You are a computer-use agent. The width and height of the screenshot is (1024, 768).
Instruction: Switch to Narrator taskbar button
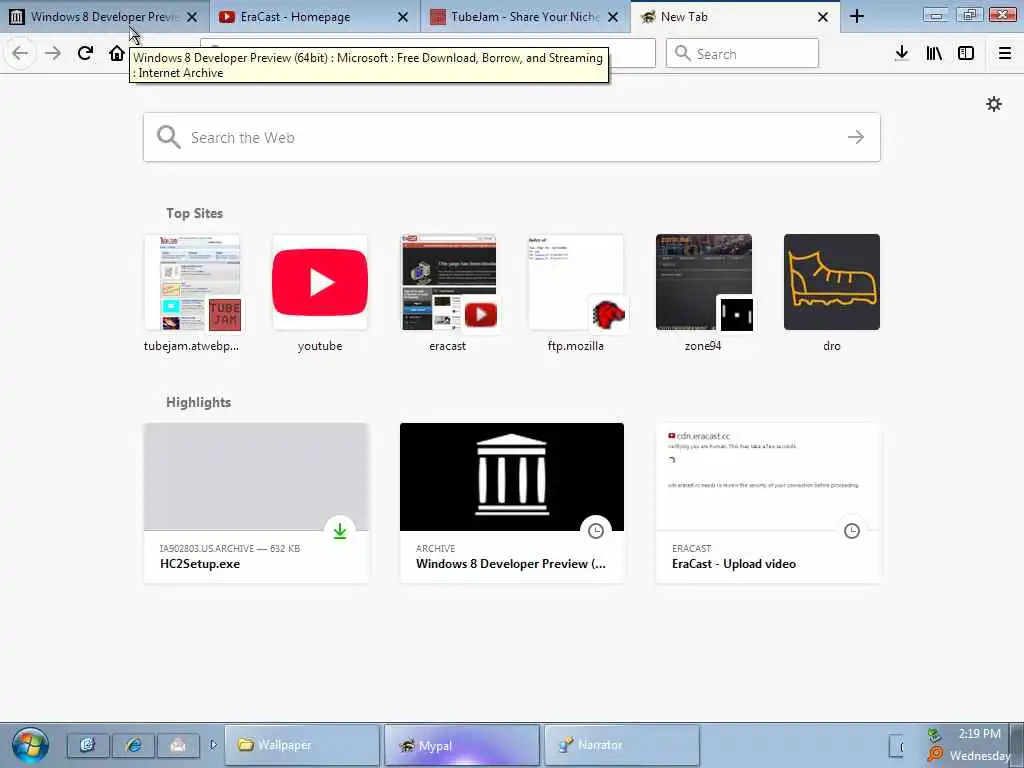click(x=622, y=745)
